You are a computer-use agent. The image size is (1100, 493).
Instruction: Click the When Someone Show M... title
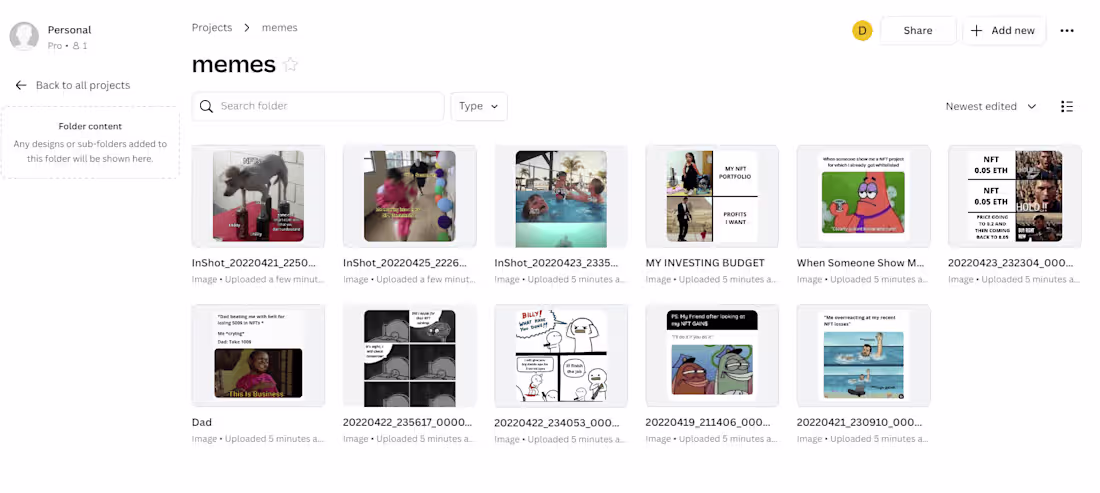pyautogui.click(x=861, y=264)
